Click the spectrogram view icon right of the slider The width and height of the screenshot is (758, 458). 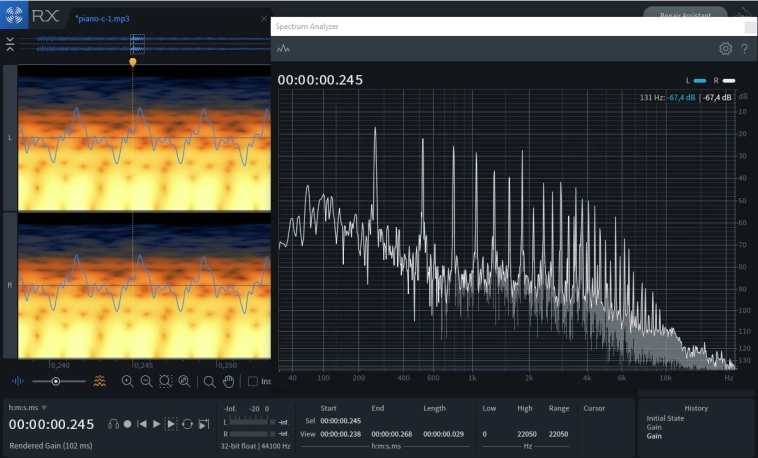coord(99,381)
